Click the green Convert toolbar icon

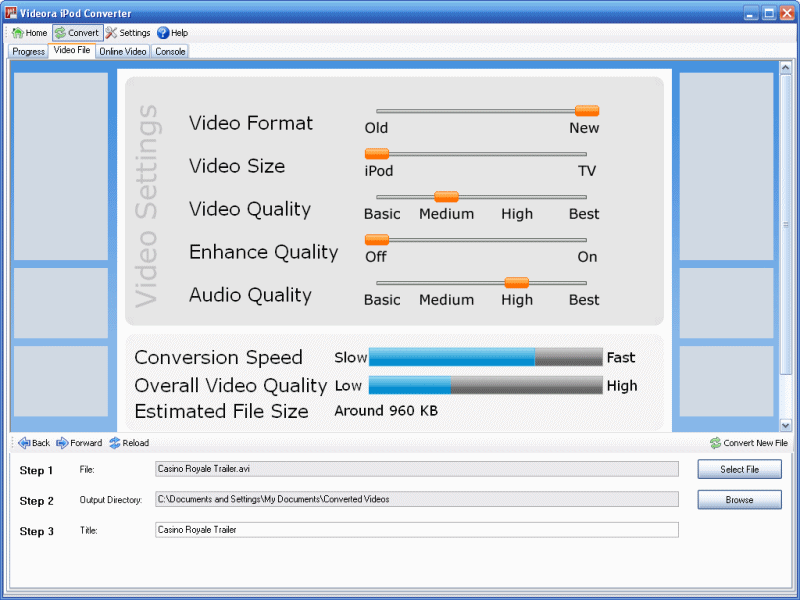pos(60,33)
